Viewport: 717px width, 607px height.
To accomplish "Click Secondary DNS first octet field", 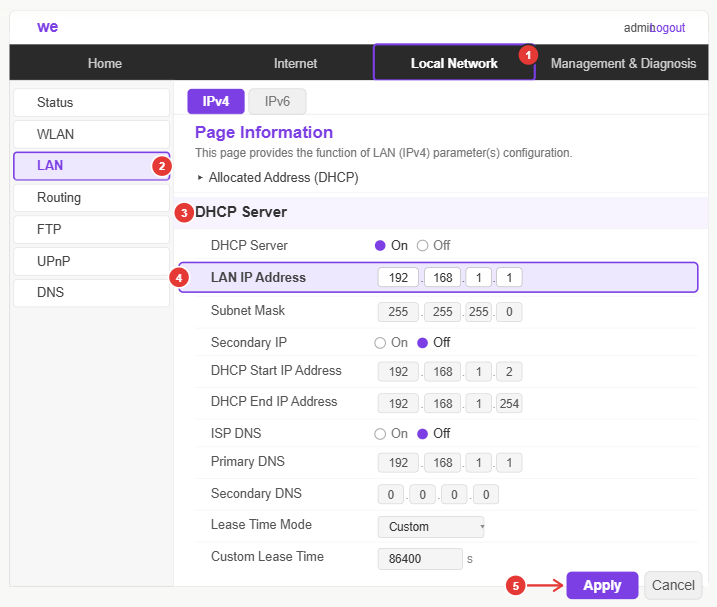I will coord(391,494).
